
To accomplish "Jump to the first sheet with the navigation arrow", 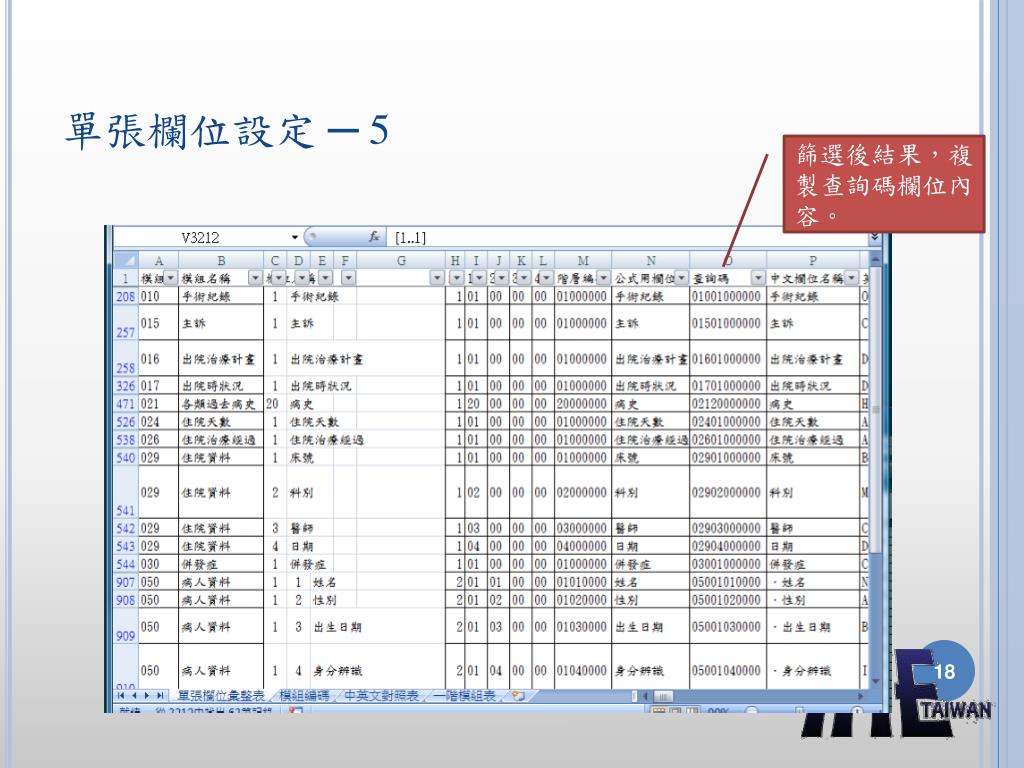I will coord(121,696).
